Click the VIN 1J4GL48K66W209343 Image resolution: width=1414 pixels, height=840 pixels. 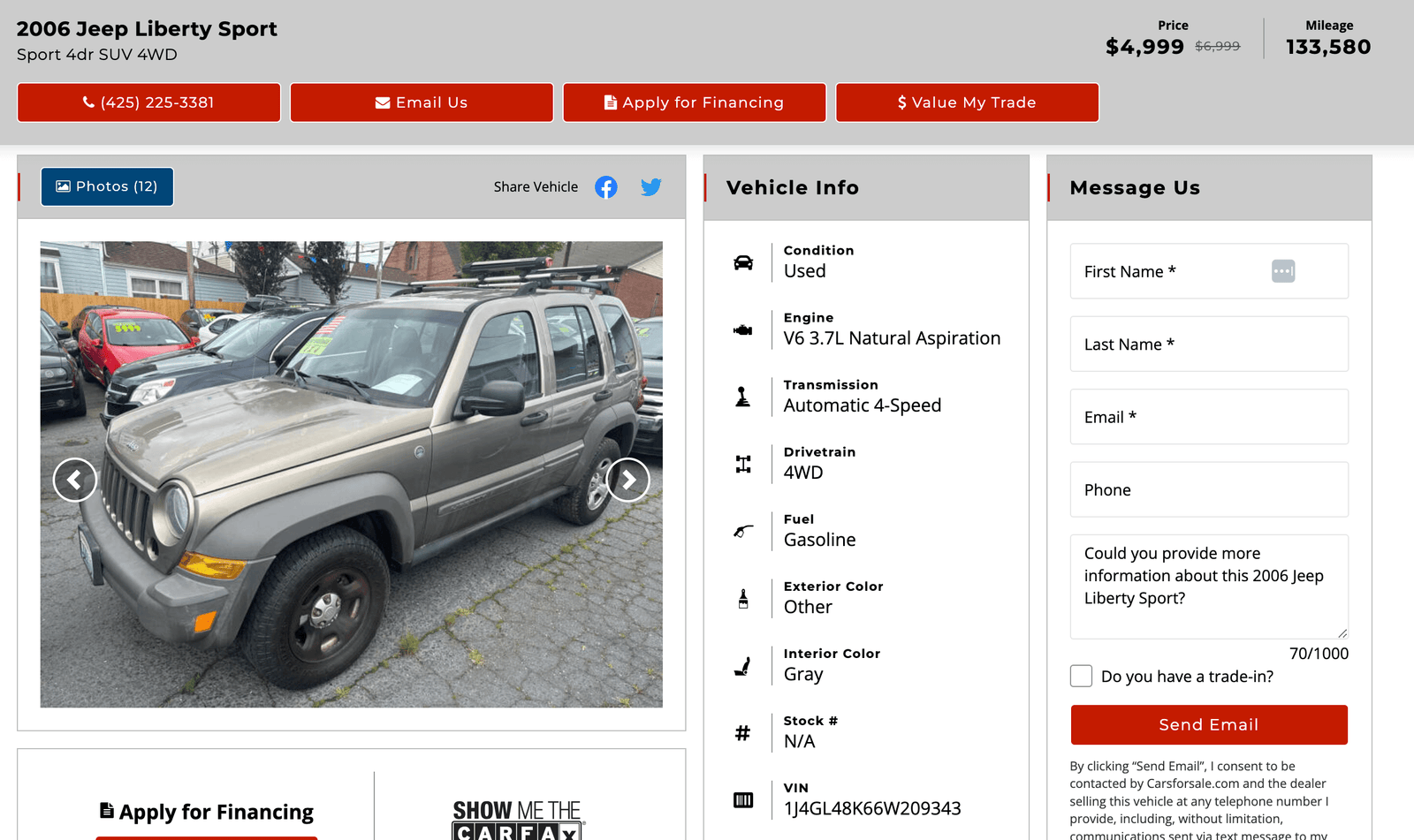tap(872, 808)
